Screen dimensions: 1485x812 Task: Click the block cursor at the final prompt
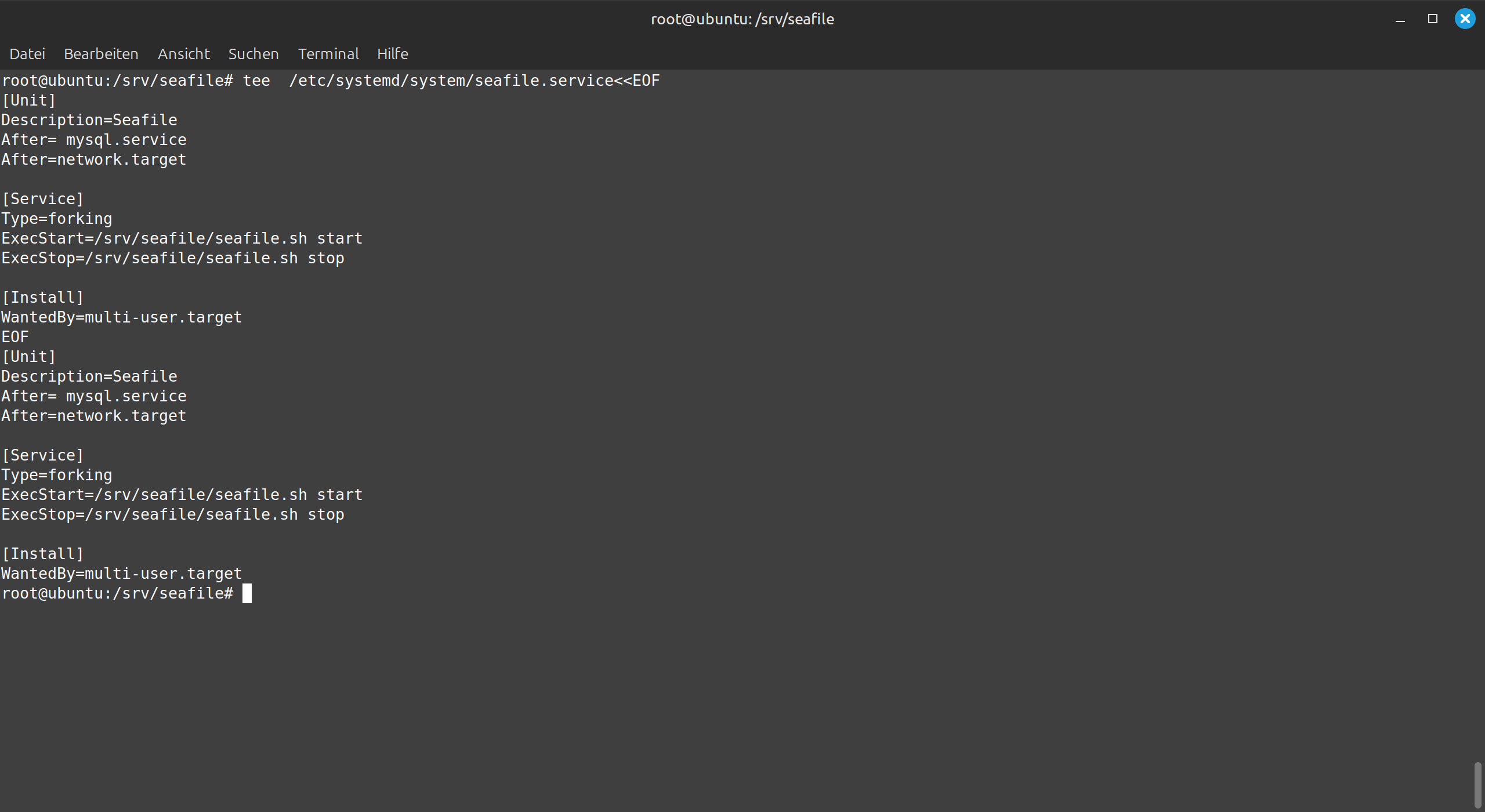[247, 593]
